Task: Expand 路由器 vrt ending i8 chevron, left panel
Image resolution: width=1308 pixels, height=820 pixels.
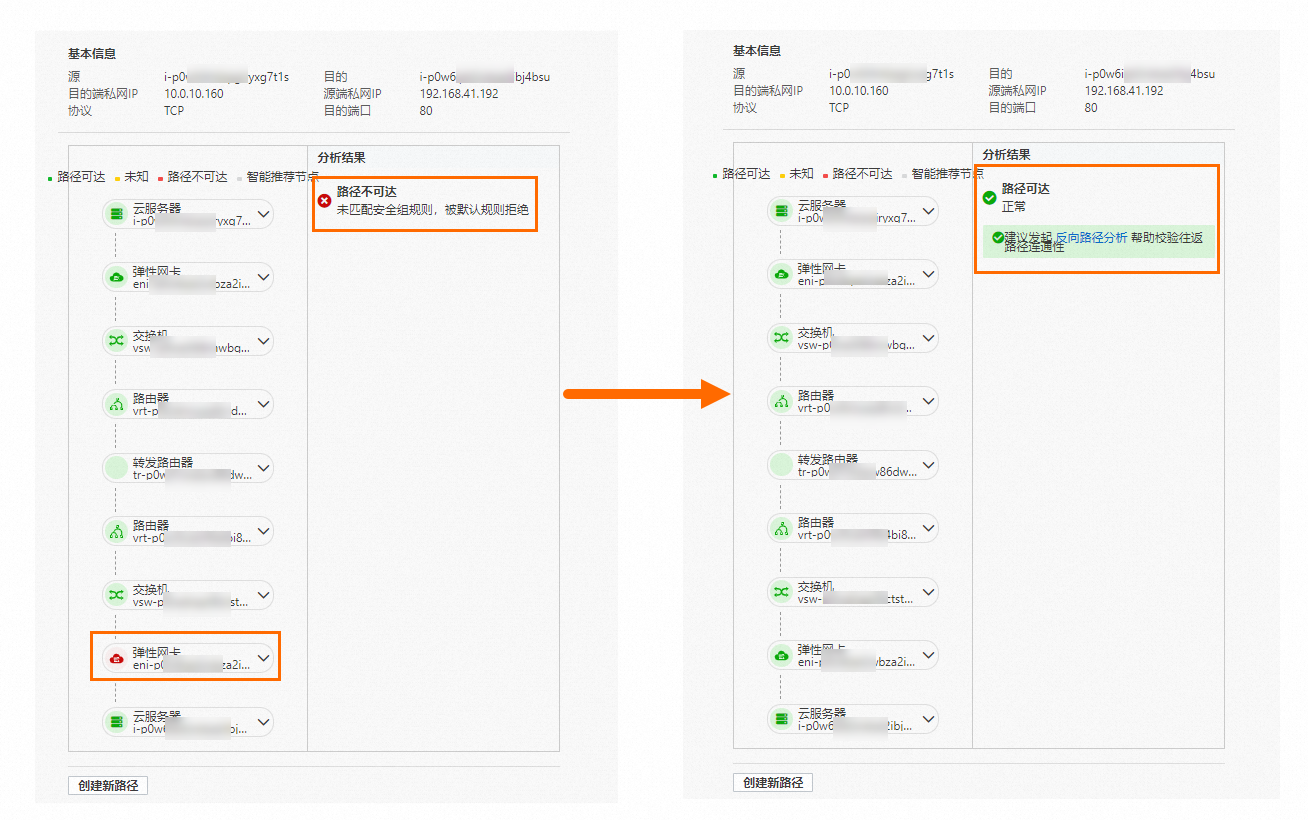Action: (x=264, y=531)
